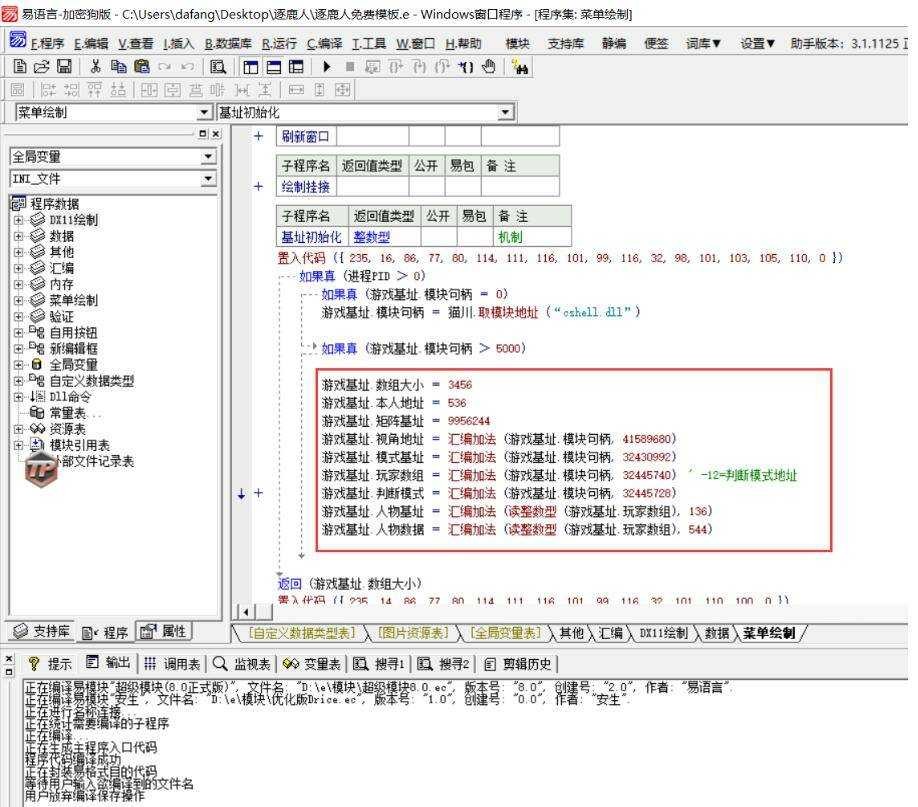
Task: Select the 程序数据 root tree item
Action: coord(54,204)
